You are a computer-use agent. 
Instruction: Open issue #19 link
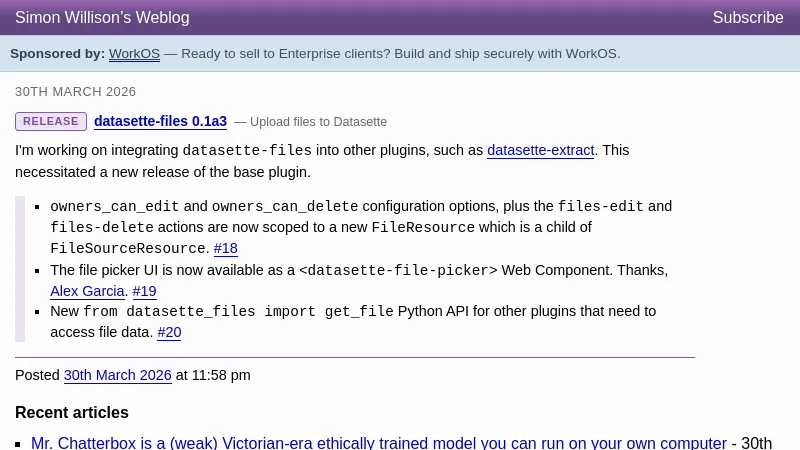[145, 291]
